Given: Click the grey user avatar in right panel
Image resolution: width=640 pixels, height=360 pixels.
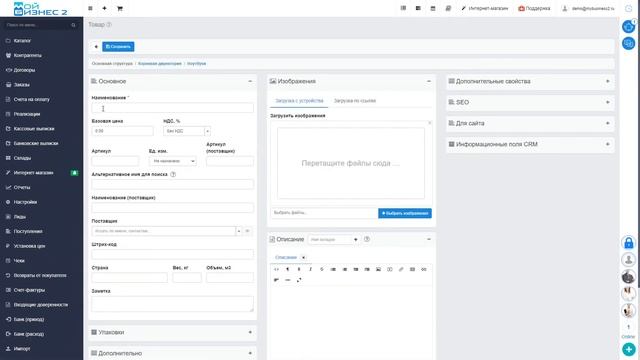Looking at the screenshot, I should pos(629,260).
